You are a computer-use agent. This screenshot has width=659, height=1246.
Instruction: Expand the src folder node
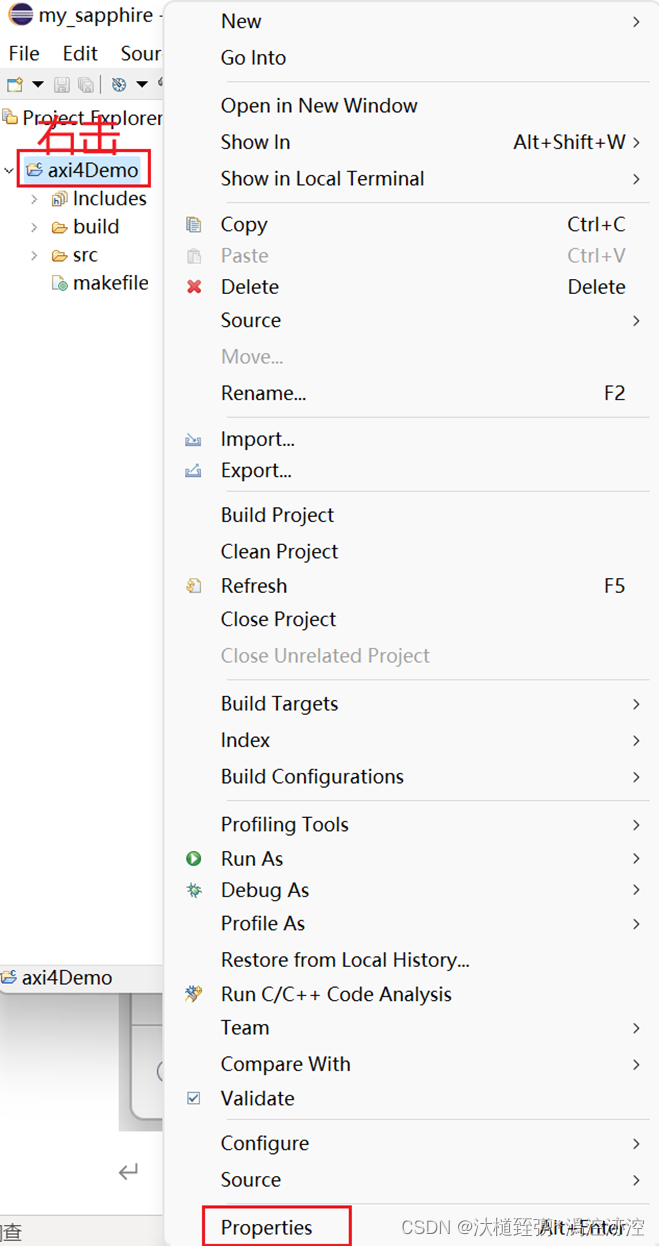[34, 256]
